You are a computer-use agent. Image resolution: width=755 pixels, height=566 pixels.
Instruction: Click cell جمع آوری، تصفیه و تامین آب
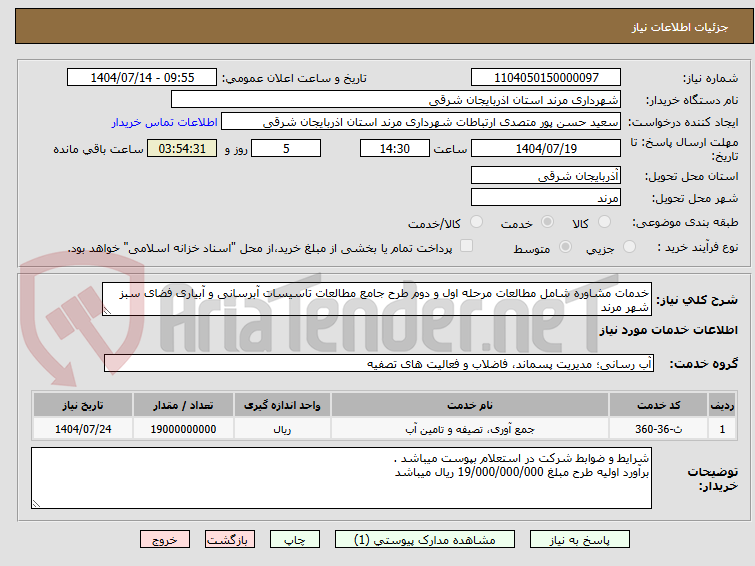point(469,429)
